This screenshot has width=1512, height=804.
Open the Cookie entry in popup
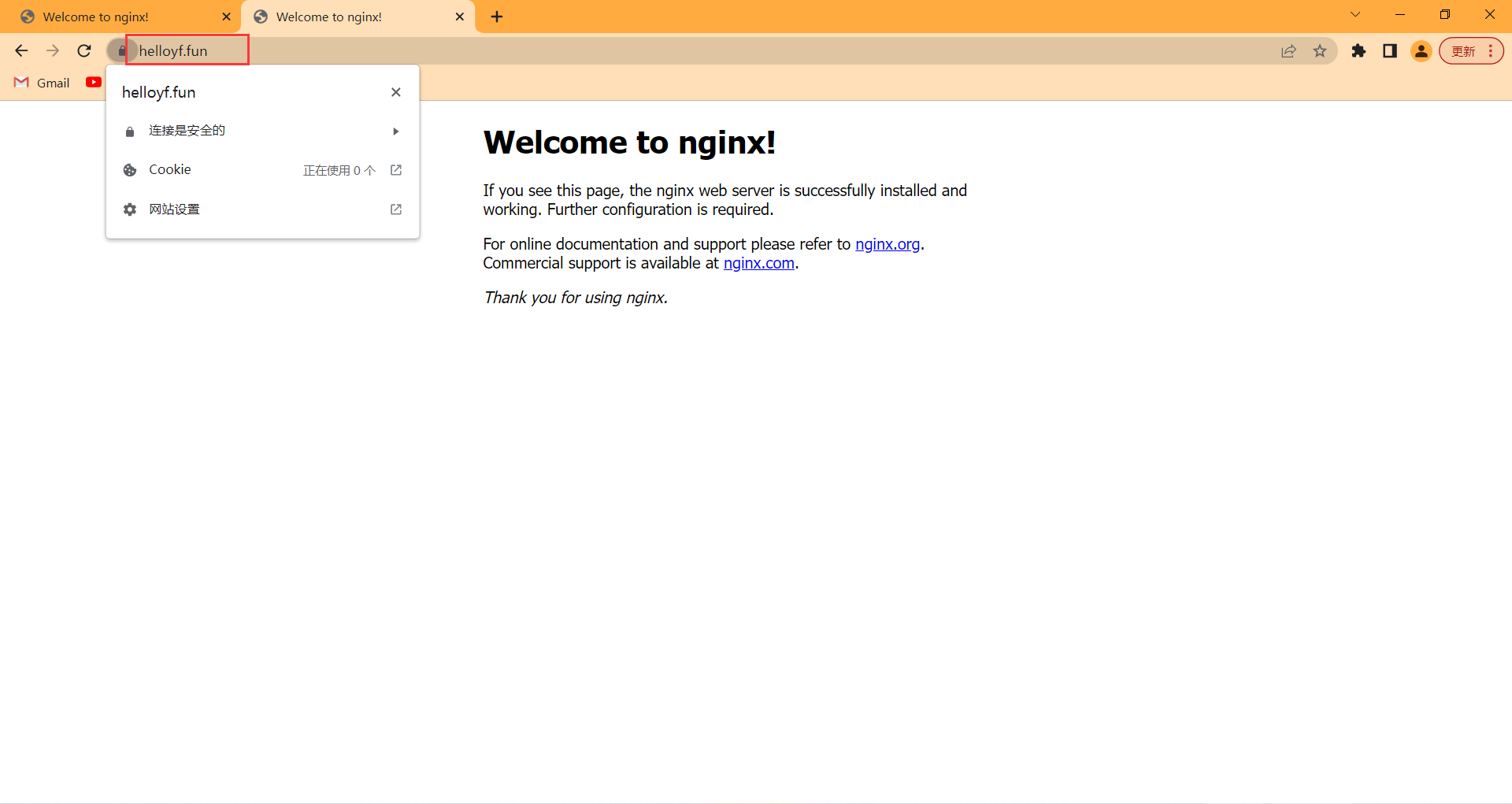(262, 170)
